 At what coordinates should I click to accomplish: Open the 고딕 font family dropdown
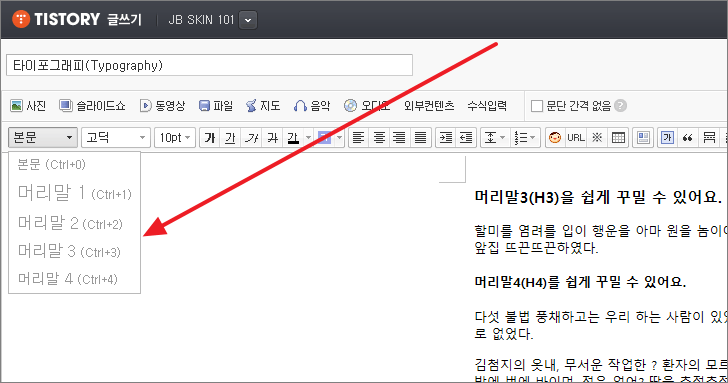coord(116,137)
